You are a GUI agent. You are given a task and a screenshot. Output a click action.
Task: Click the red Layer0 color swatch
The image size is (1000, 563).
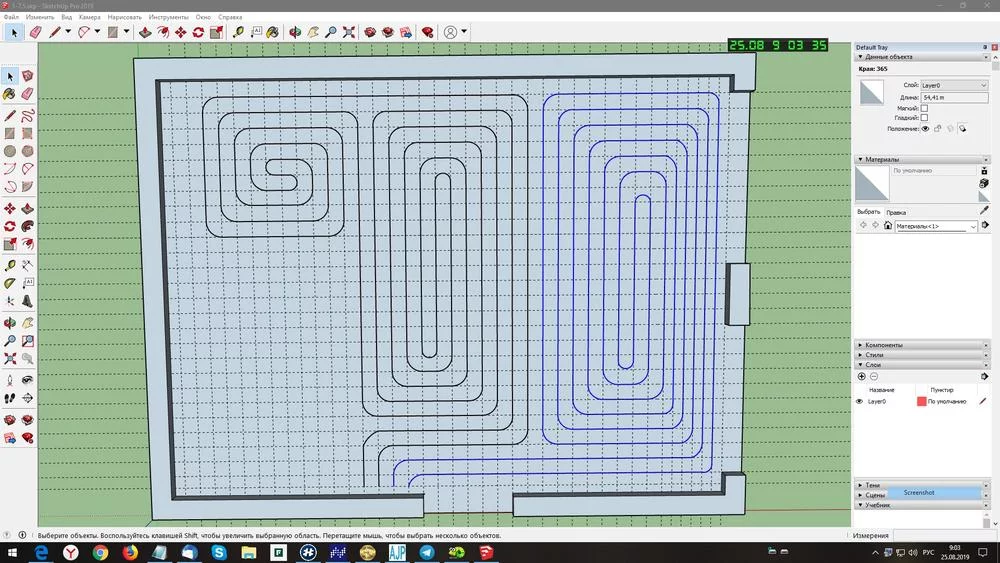pyautogui.click(x=922, y=401)
